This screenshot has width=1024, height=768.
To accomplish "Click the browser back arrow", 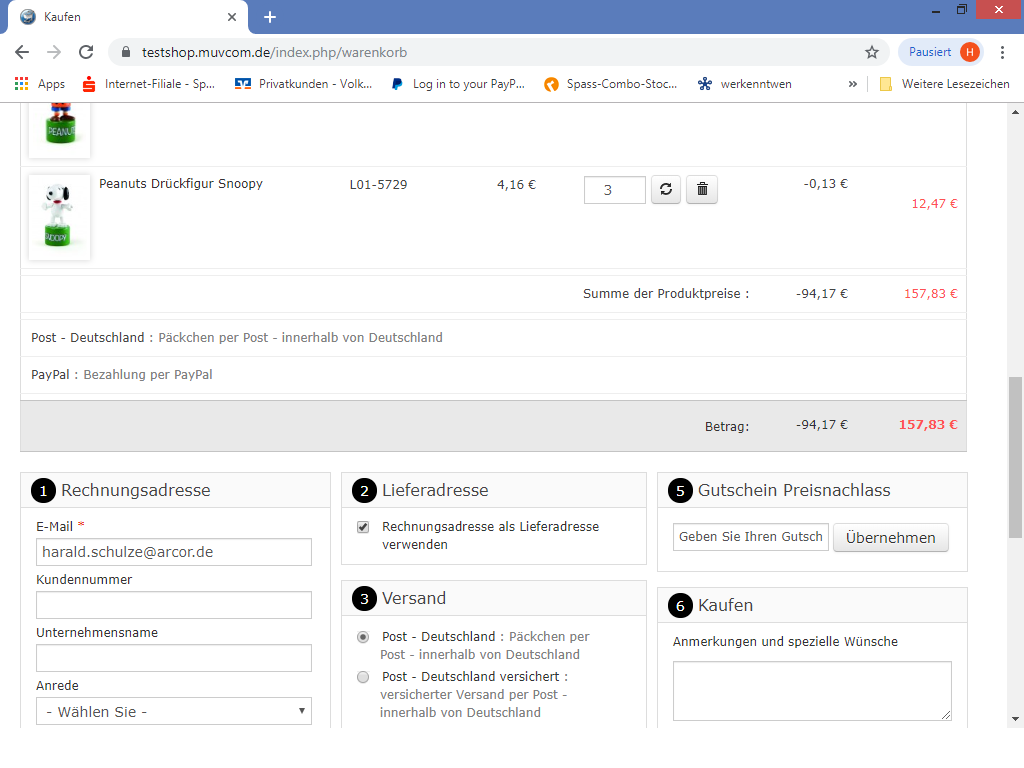I will pos(22,52).
